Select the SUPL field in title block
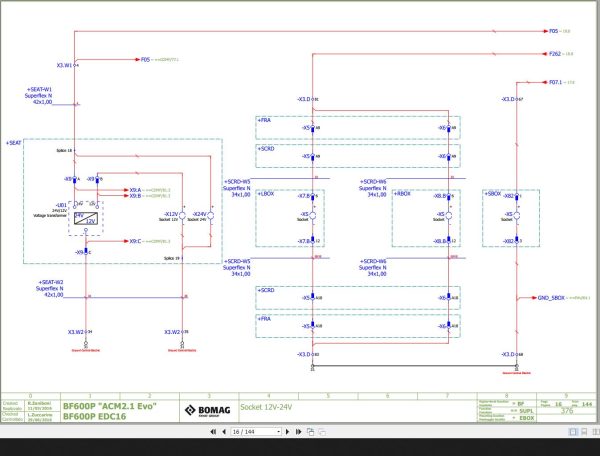Screen dimensions: 600x456 [x=526, y=411]
